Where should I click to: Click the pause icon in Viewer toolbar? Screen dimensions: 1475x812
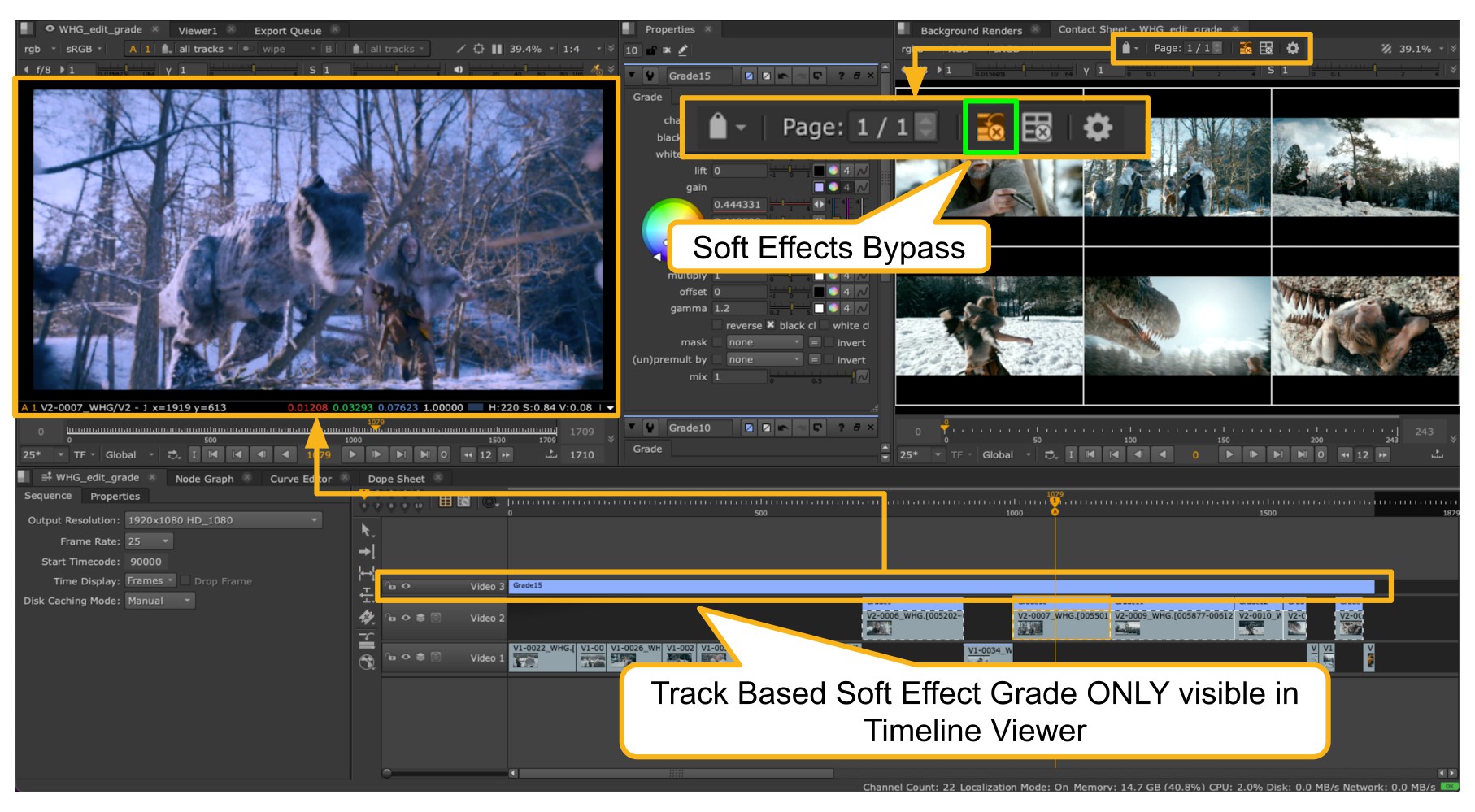497,49
